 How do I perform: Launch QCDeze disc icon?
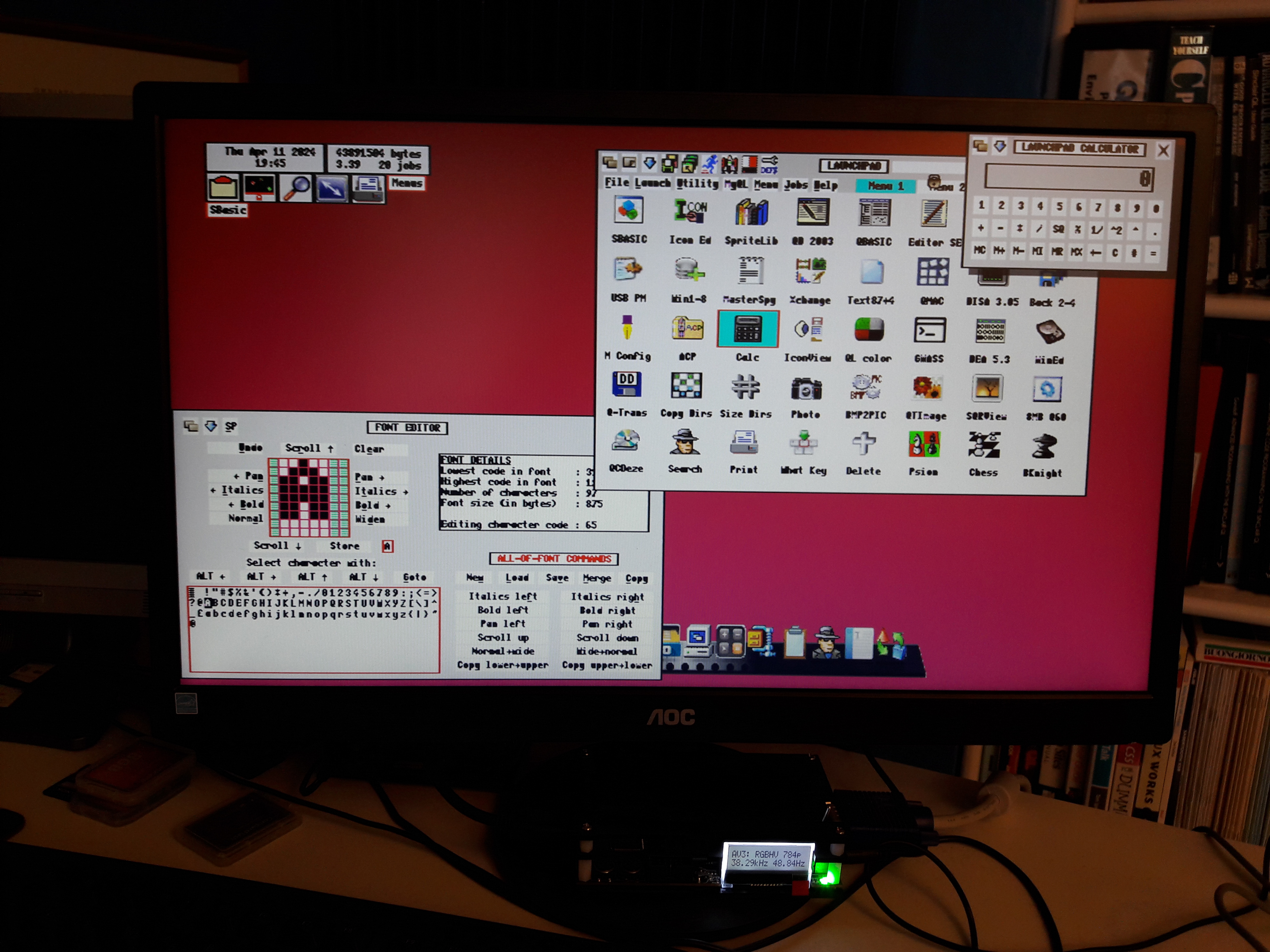point(626,441)
